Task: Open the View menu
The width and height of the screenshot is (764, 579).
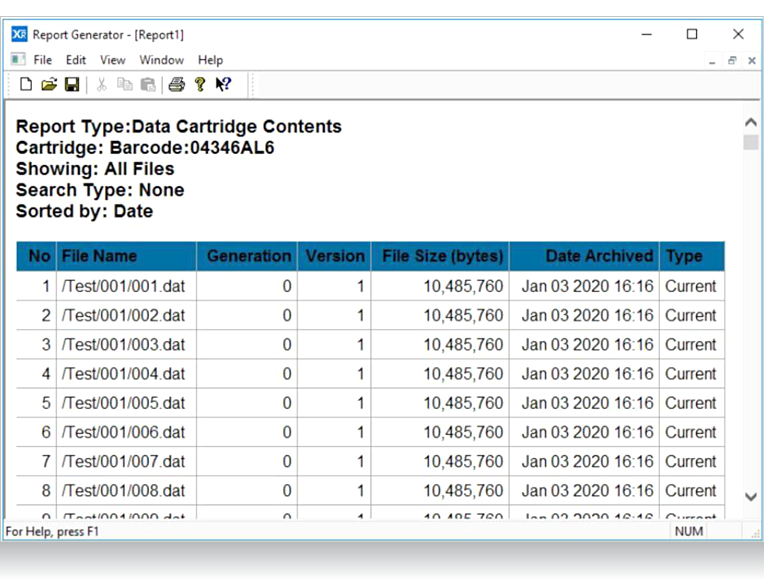Action: pos(113,60)
